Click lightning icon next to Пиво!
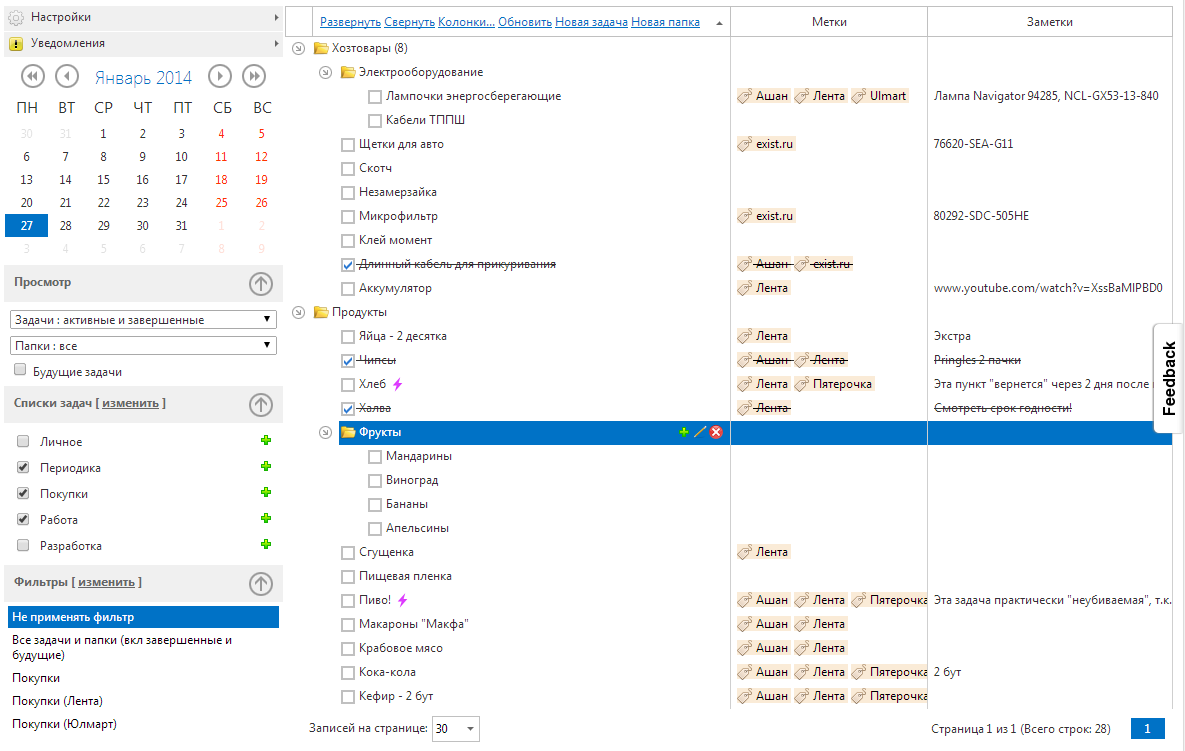This screenshot has width=1185, height=751. pyautogui.click(x=403, y=601)
